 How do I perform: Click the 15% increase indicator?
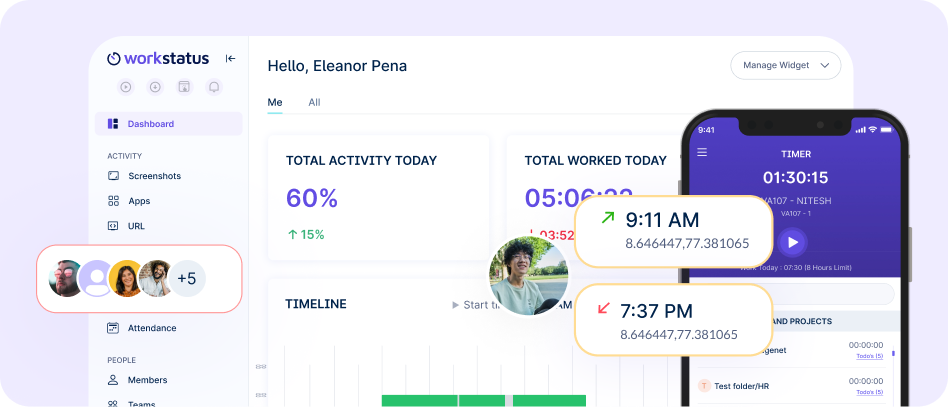click(306, 235)
